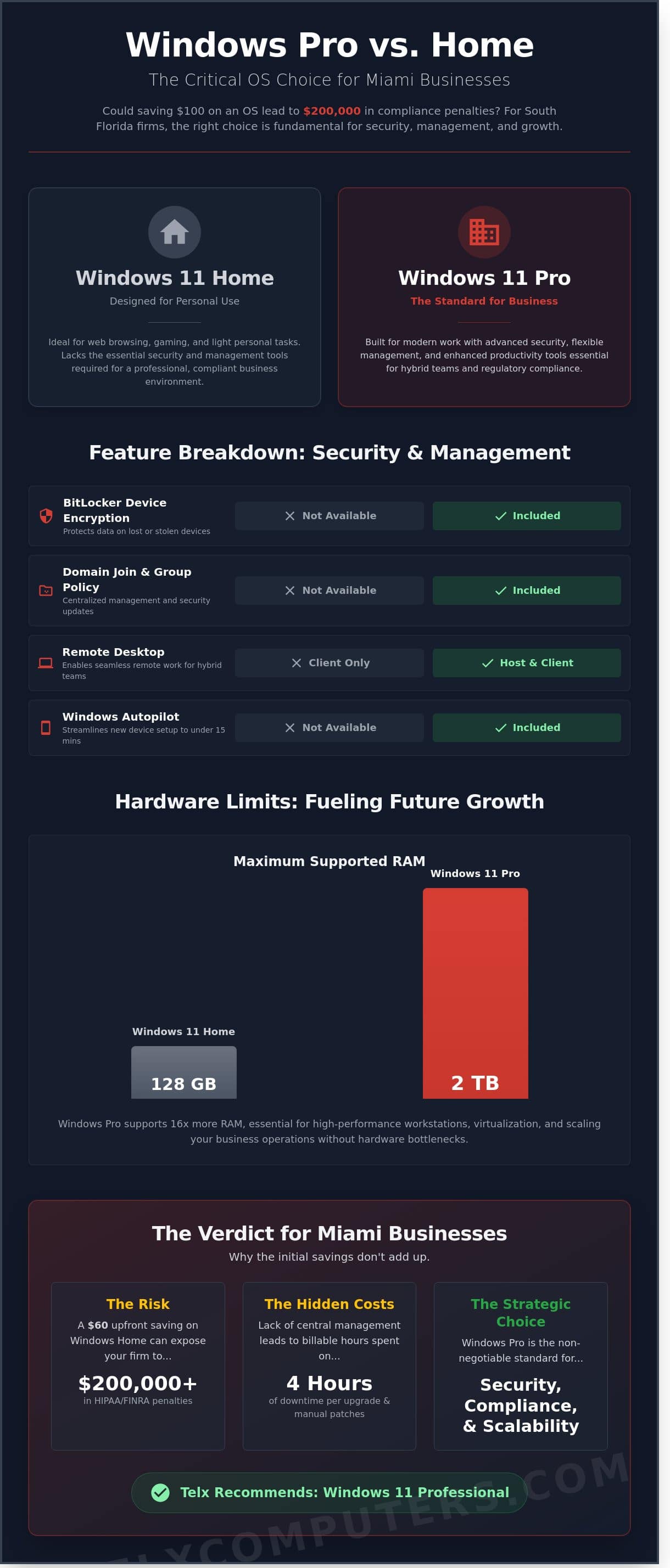Image resolution: width=670 pixels, height=1568 pixels.
Task: Click the Included badge for BitLocker Device Encryption
Action: tap(526, 515)
